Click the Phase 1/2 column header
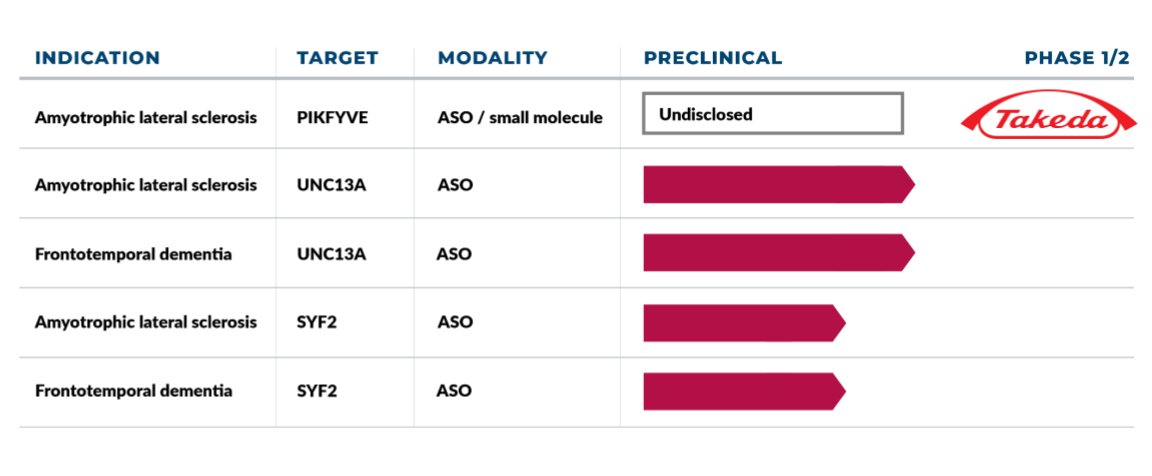This screenshot has width=1152, height=476. tap(1077, 58)
